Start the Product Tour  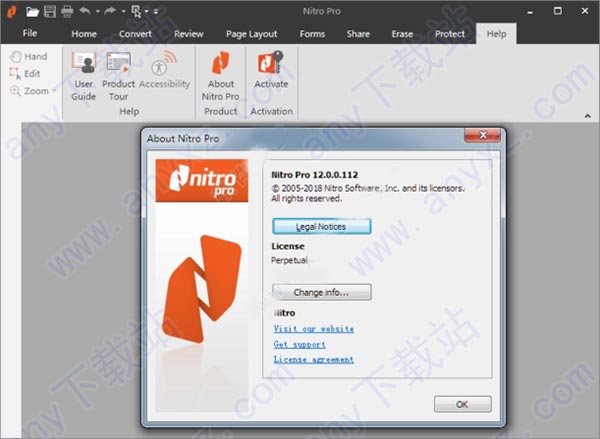(x=118, y=77)
